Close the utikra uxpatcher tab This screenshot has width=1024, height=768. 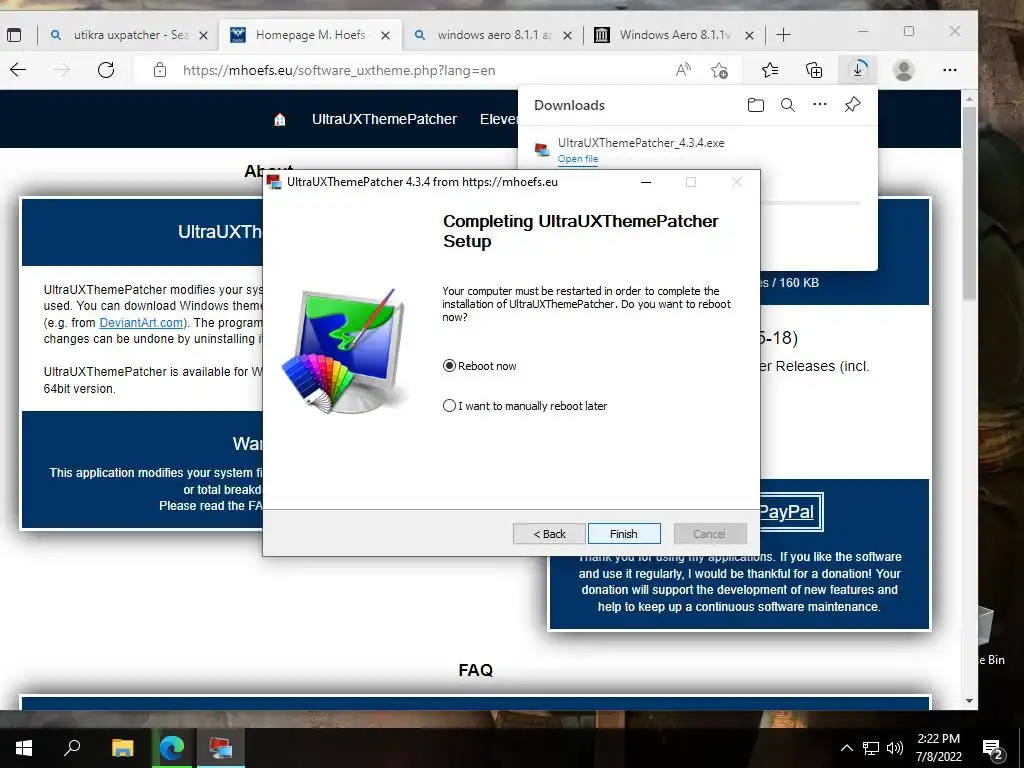(x=204, y=35)
